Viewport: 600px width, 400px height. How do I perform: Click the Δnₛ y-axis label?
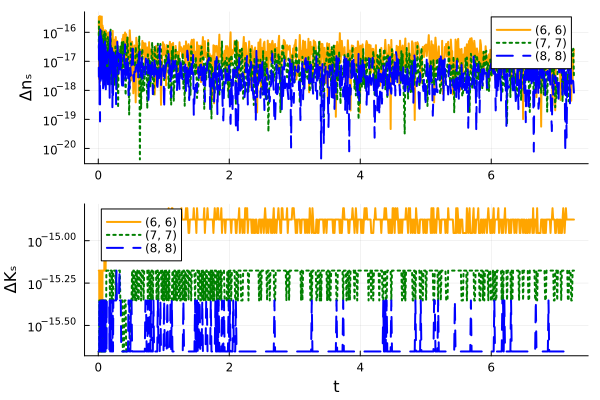click(x=27, y=88)
